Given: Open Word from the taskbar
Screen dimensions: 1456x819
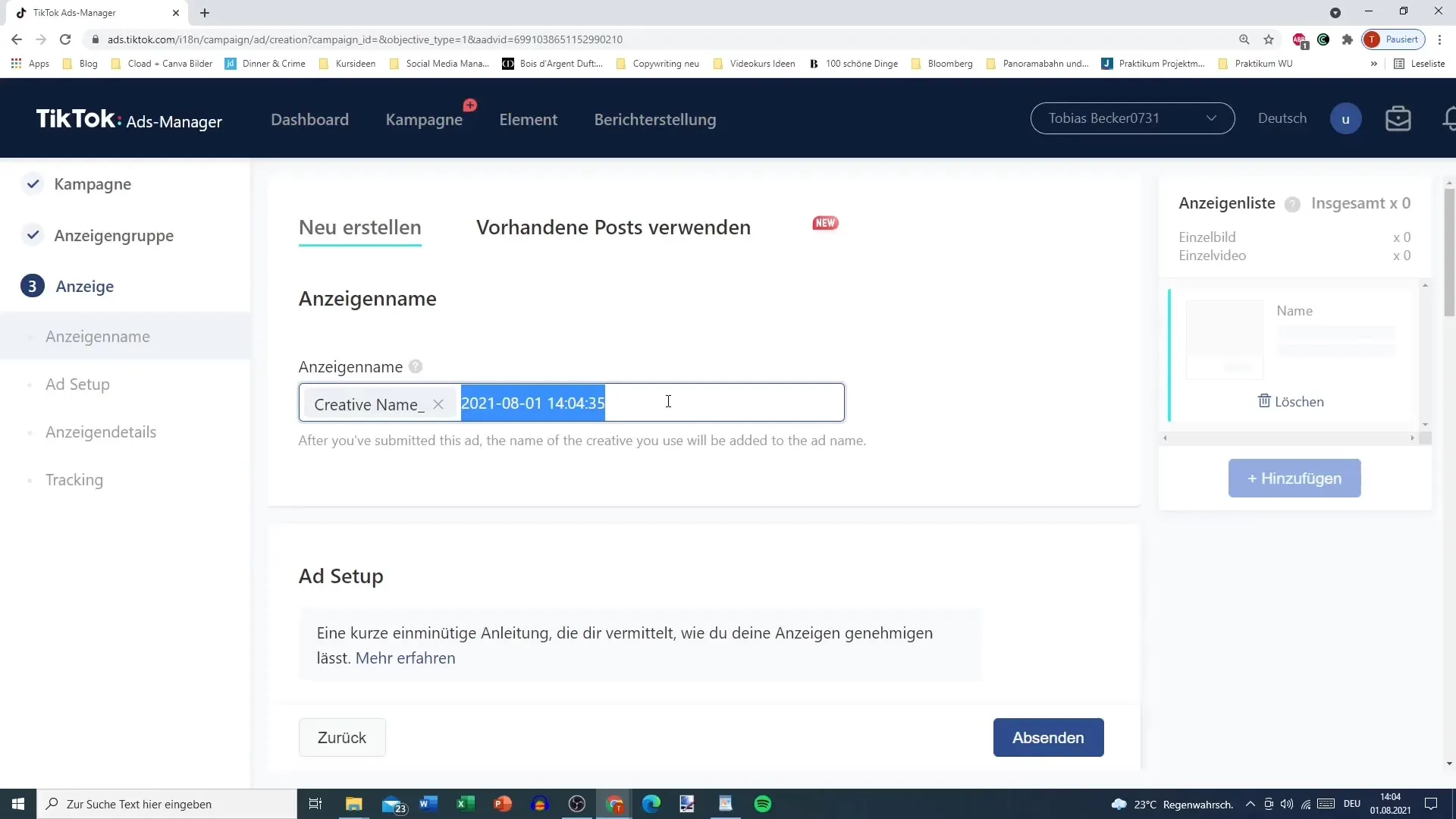Looking at the screenshot, I should (x=428, y=804).
